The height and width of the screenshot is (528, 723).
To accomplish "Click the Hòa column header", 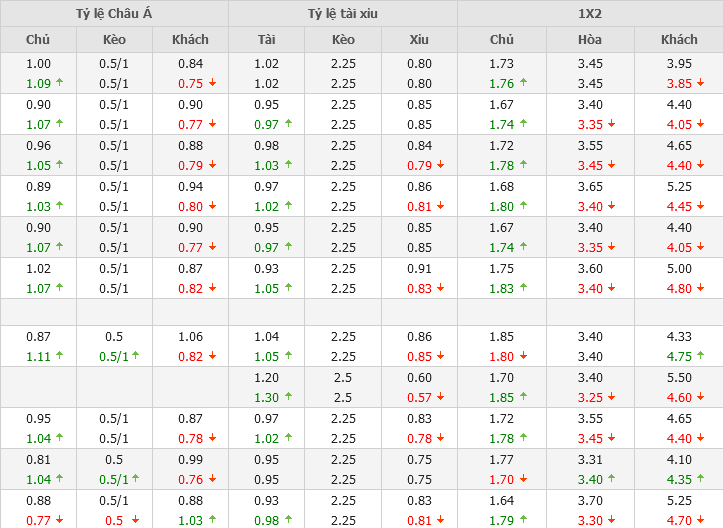I will click(x=590, y=39).
